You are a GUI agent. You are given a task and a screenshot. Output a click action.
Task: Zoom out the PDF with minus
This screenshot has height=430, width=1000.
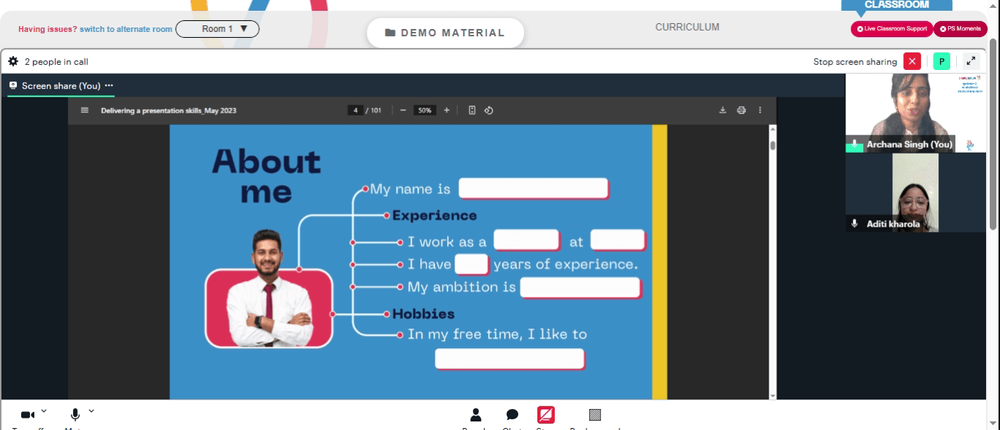click(x=403, y=110)
